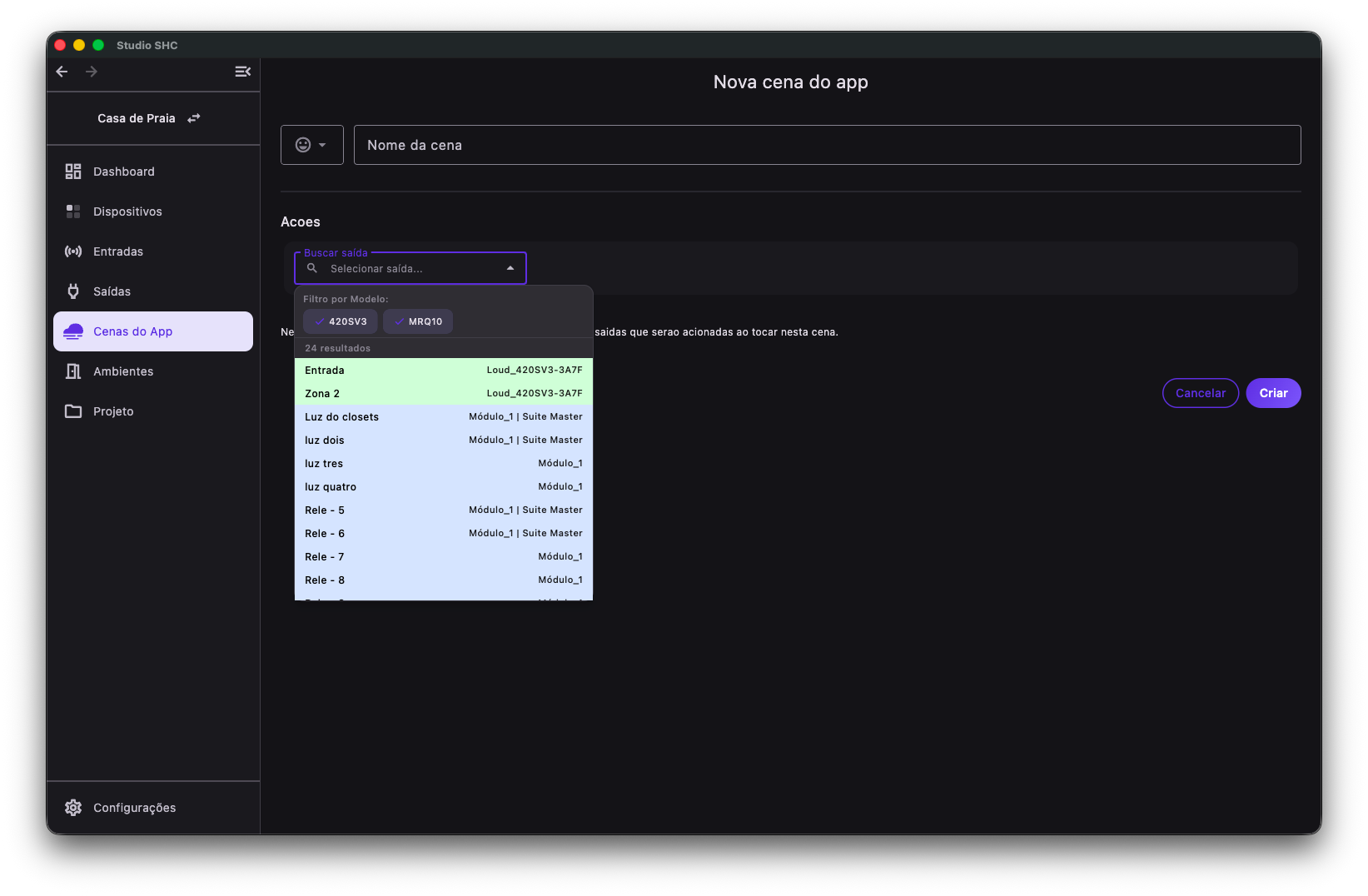Screen dimensions: 1368x896
Task: Go to Saídas section
Action: (x=153, y=291)
